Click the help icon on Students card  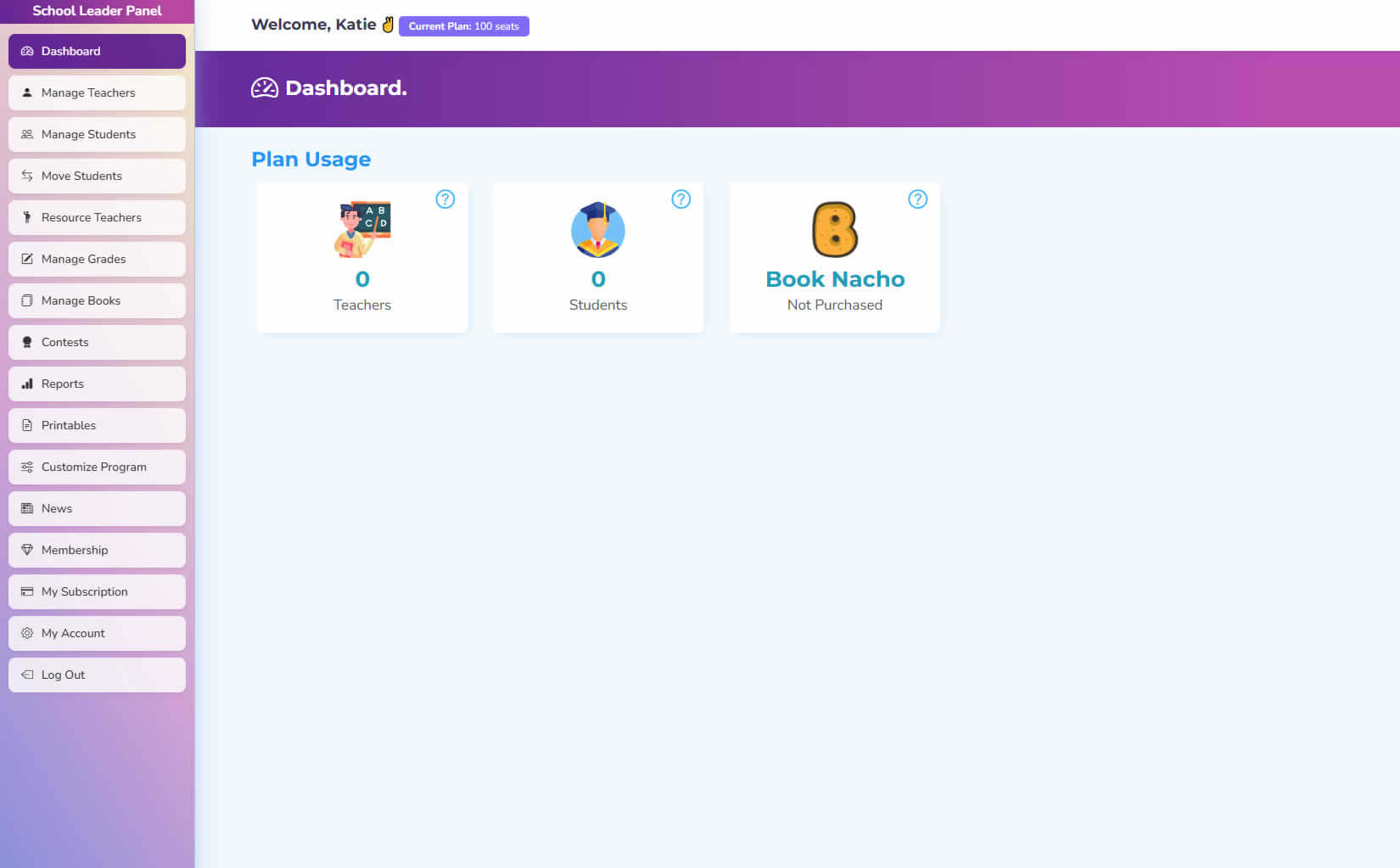(x=680, y=199)
